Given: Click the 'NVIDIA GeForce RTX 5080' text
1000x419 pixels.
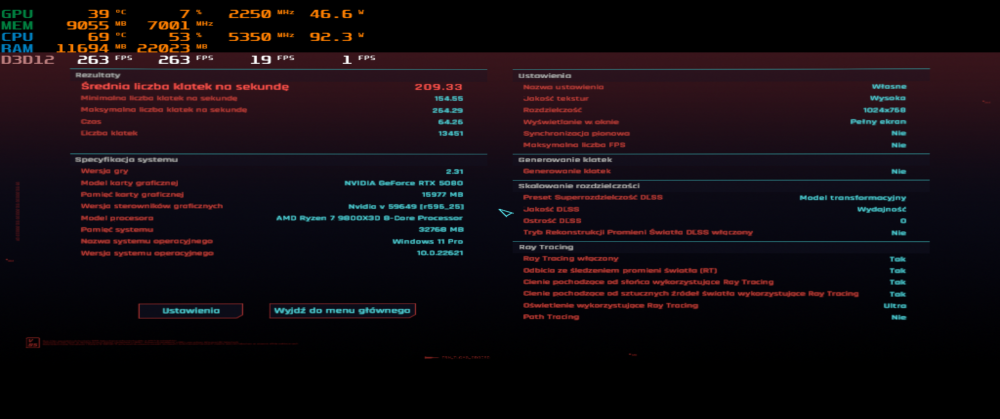Looking at the screenshot, I should pos(404,183).
